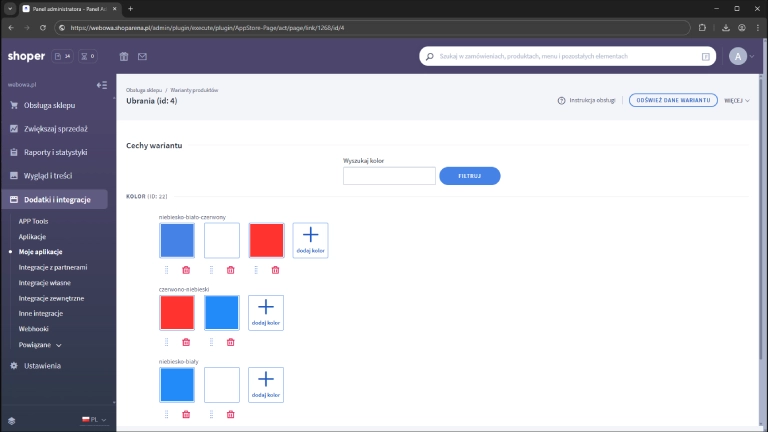Screen dimensions: 768x432
Task: Open the user avatar account menu
Action: click(740, 57)
